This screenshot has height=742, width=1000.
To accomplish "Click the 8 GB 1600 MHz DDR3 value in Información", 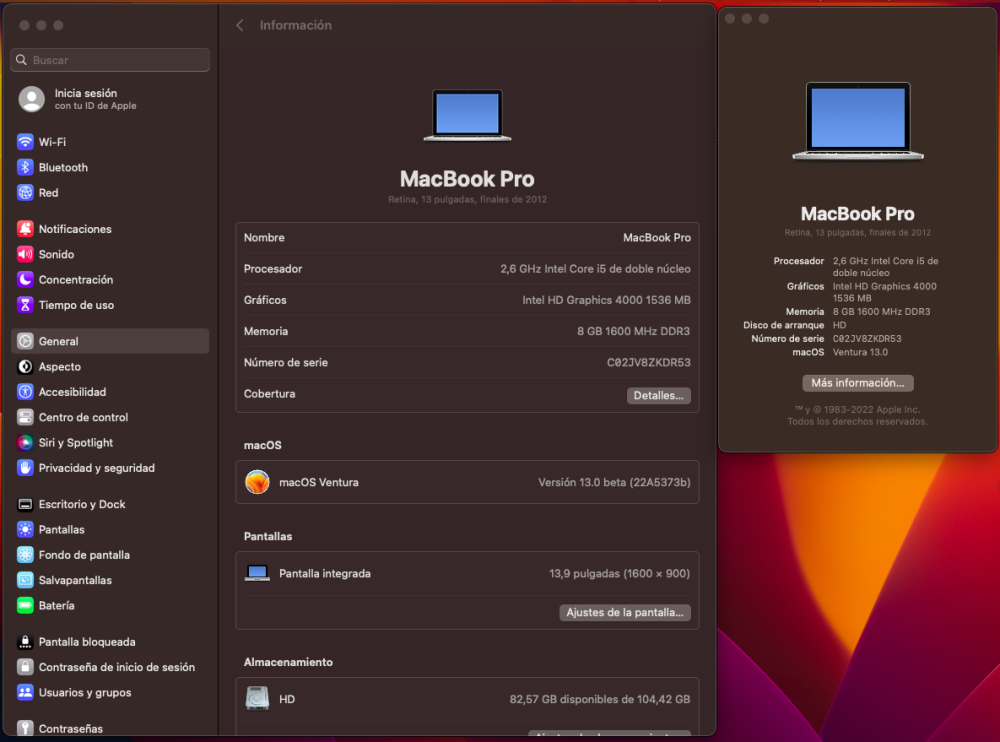I will (x=633, y=331).
